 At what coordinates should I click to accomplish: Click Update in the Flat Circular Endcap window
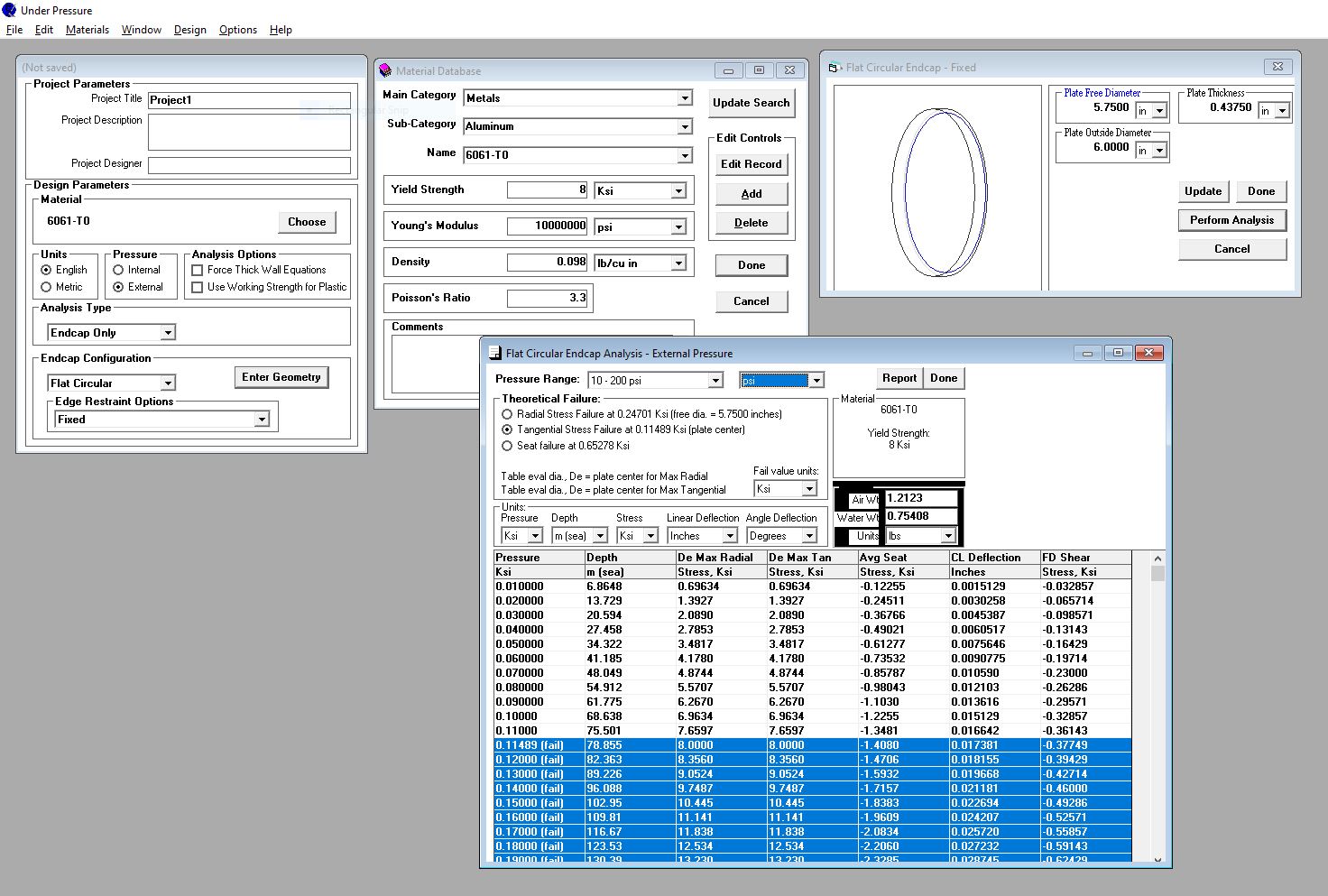[x=1203, y=191]
